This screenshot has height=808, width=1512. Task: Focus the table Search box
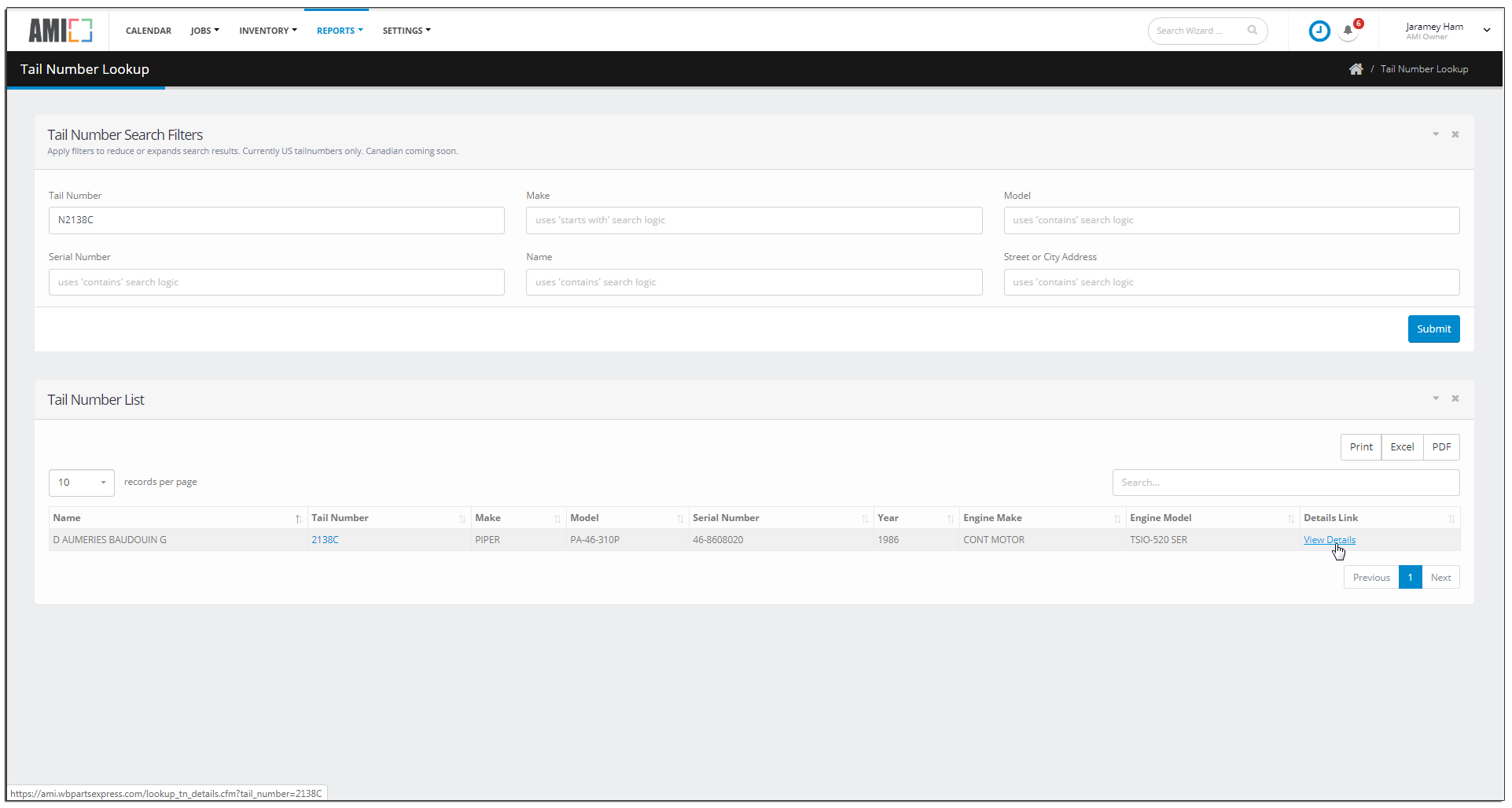coord(1286,483)
